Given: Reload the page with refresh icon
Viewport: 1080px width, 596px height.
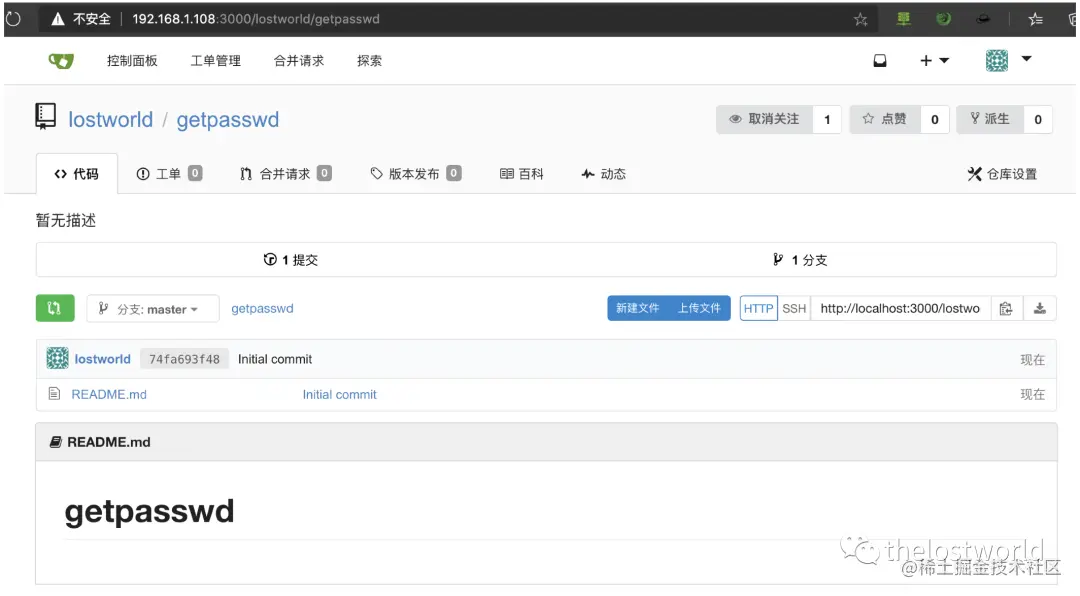Looking at the screenshot, I should click(x=12, y=19).
